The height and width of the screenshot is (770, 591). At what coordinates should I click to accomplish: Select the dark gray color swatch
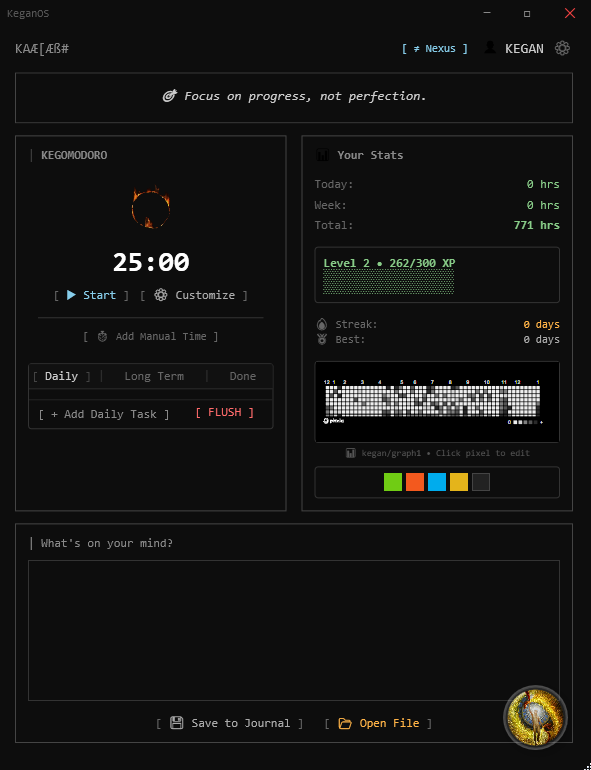pos(481,482)
